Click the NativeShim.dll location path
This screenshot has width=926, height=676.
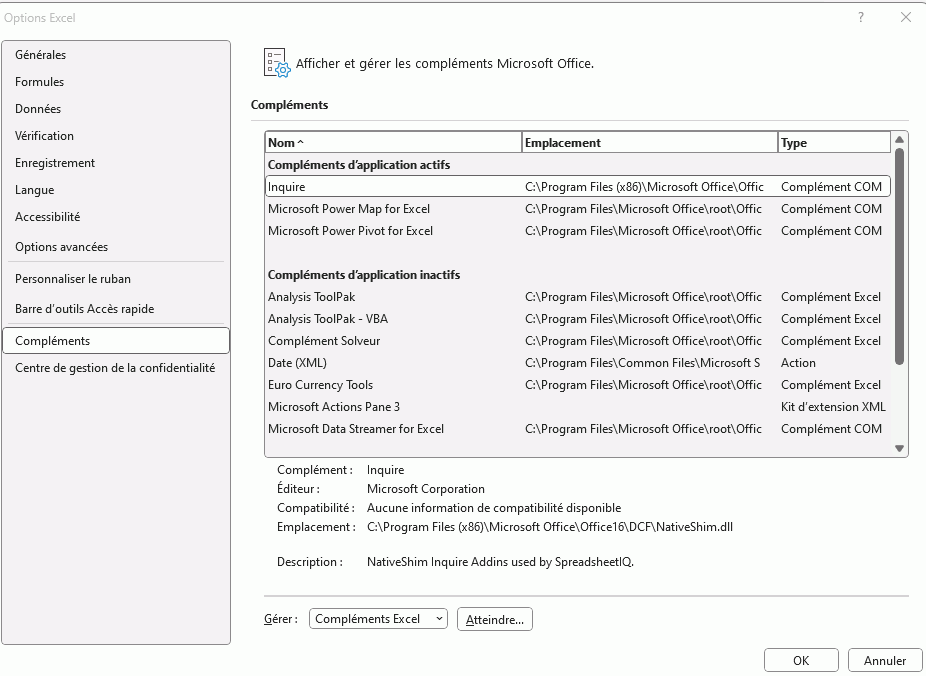coord(550,527)
